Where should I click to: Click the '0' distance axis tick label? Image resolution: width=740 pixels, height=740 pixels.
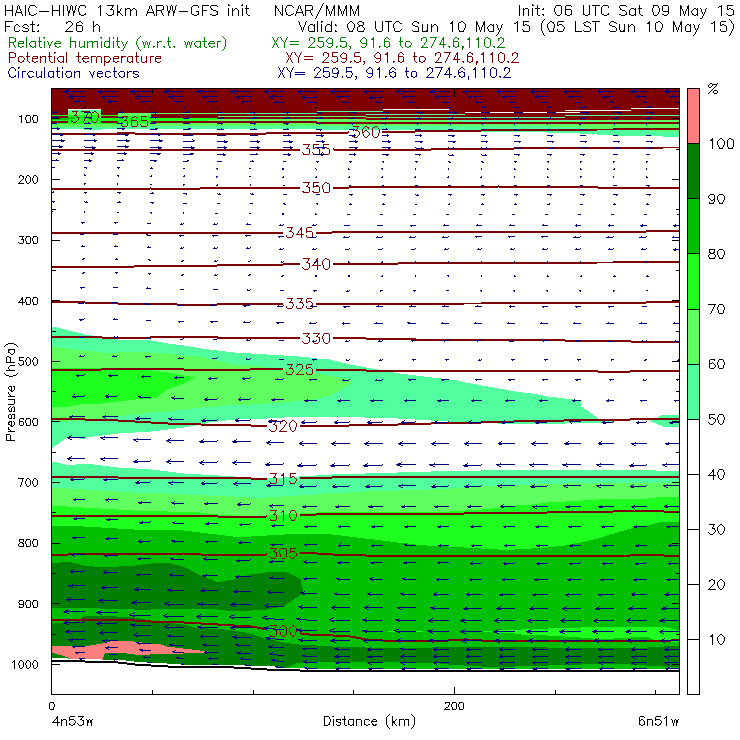tap(52, 706)
